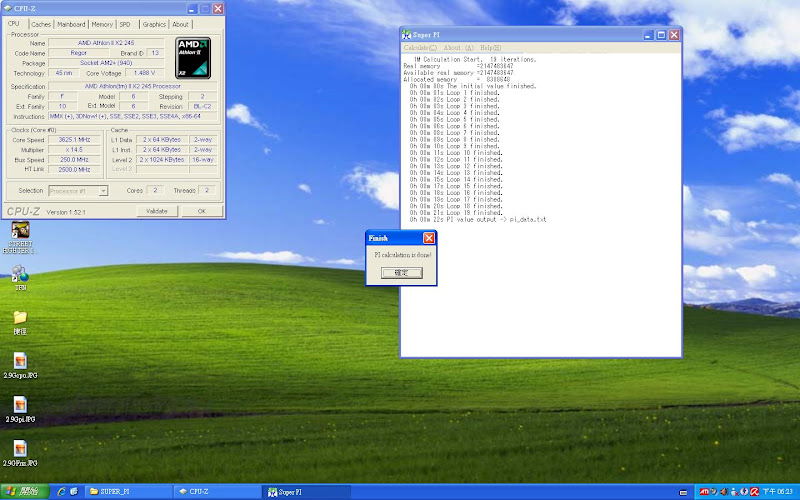Open the Help menu in Super PI

pyautogui.click(x=490, y=47)
